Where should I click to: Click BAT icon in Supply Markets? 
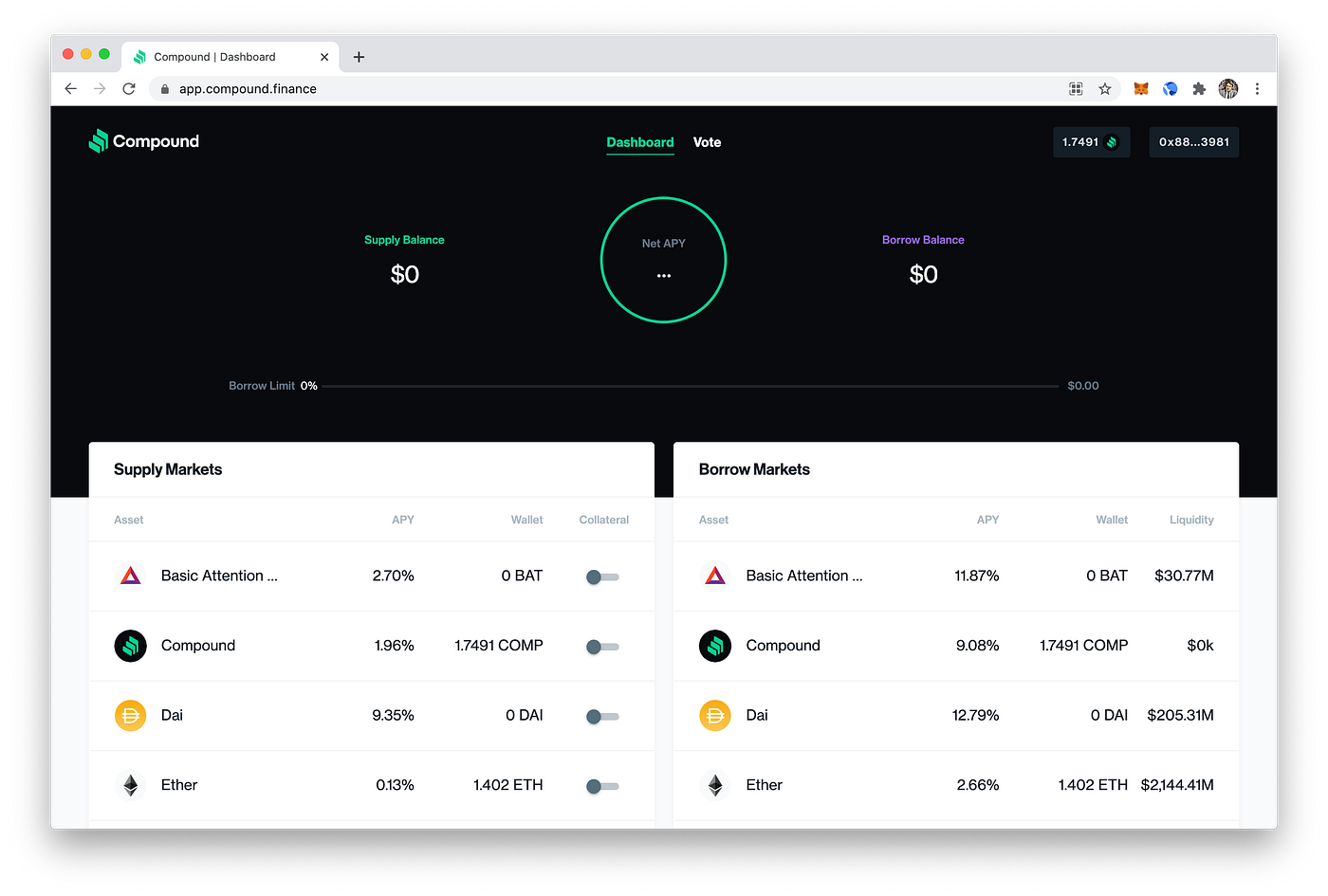coord(131,576)
